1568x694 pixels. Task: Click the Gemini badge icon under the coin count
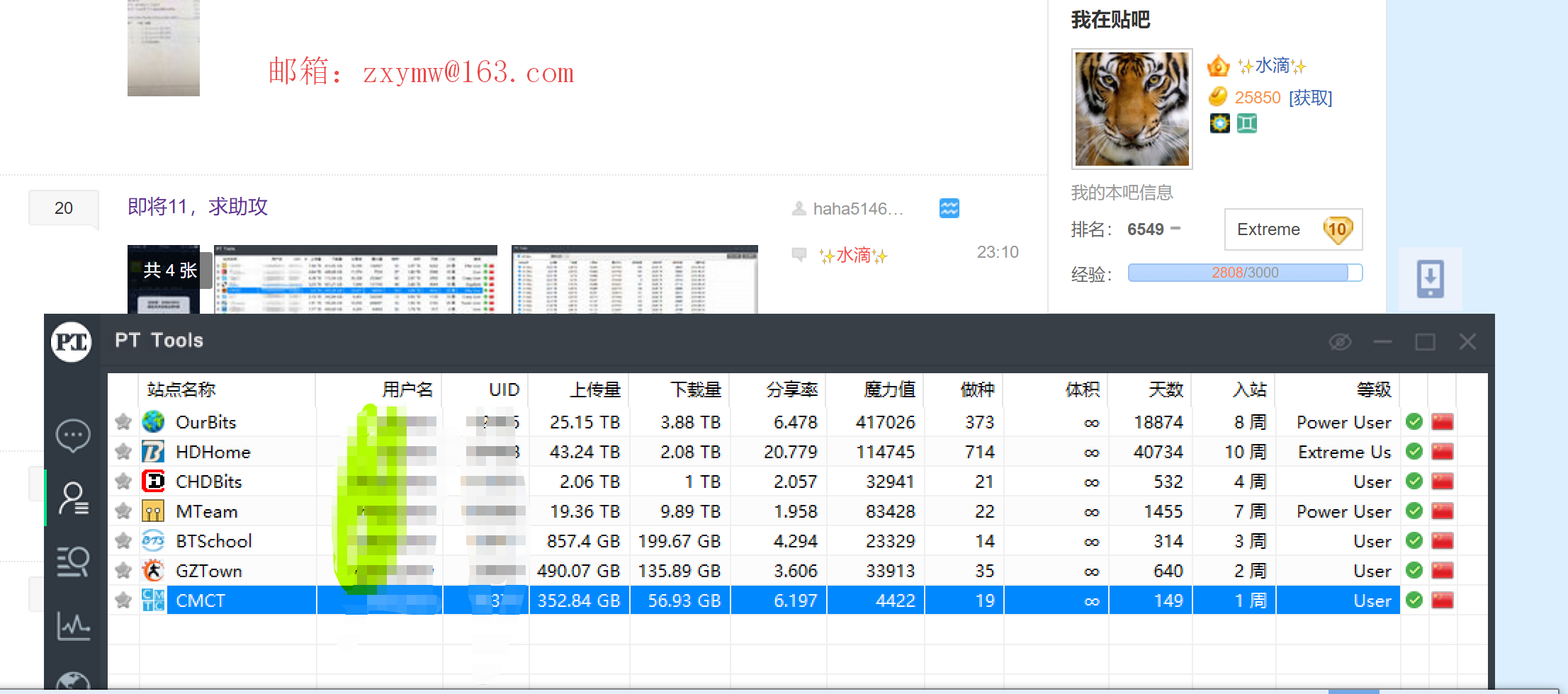(1247, 124)
